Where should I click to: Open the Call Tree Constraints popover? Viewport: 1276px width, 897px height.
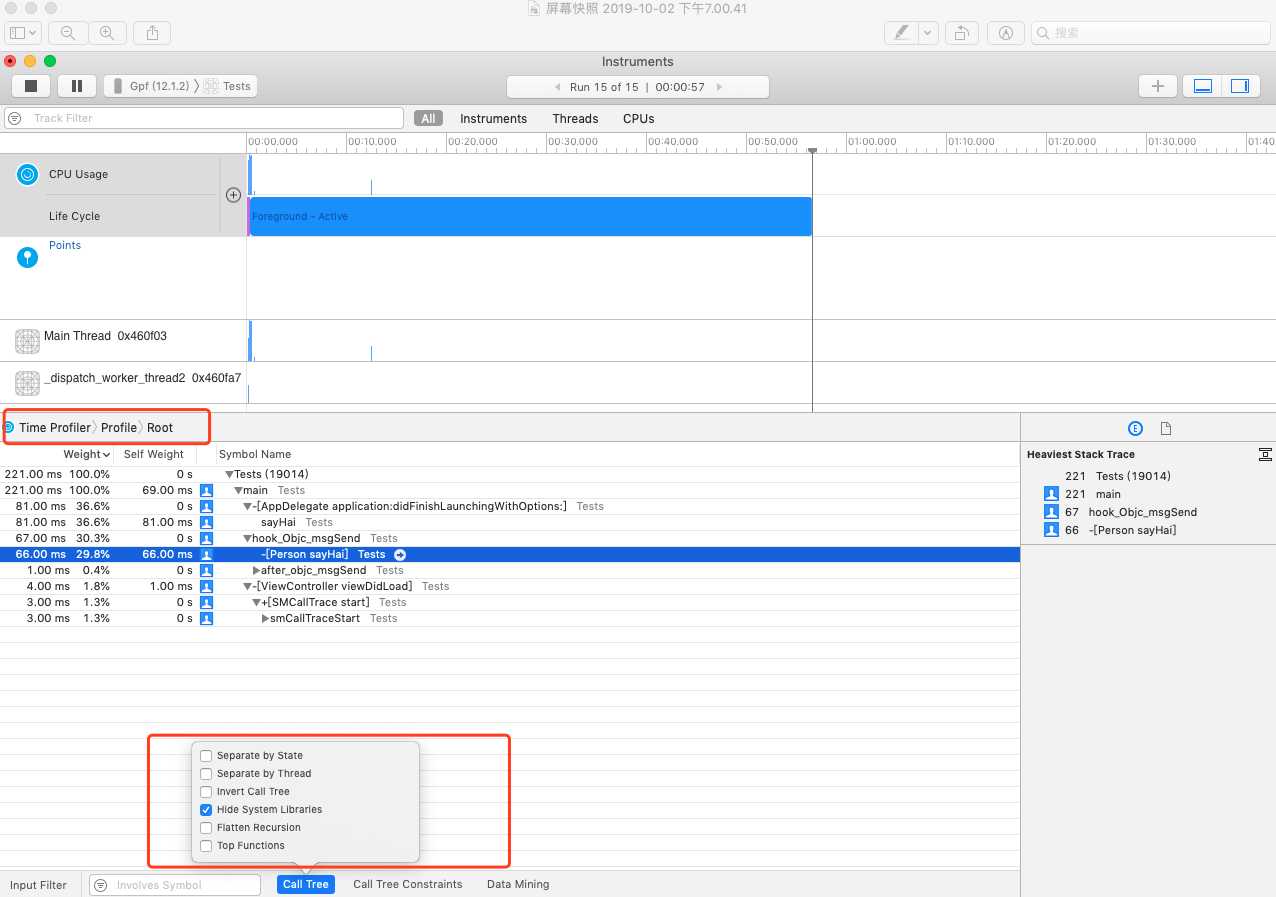coord(408,884)
